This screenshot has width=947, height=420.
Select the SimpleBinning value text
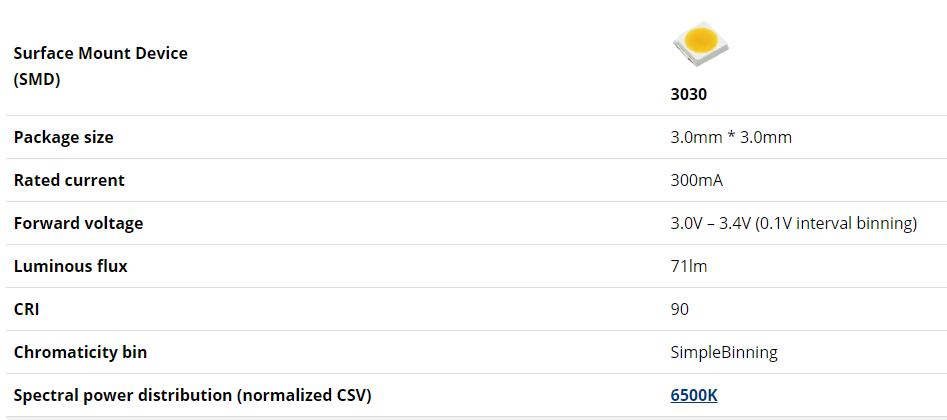723,352
